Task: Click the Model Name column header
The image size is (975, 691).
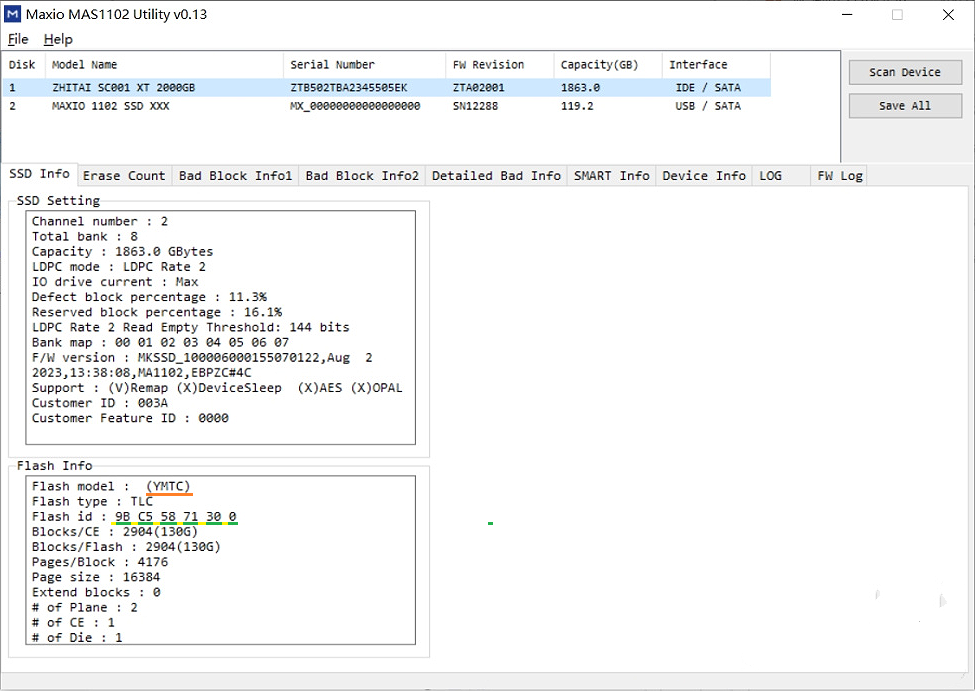Action: pyautogui.click(x=164, y=65)
